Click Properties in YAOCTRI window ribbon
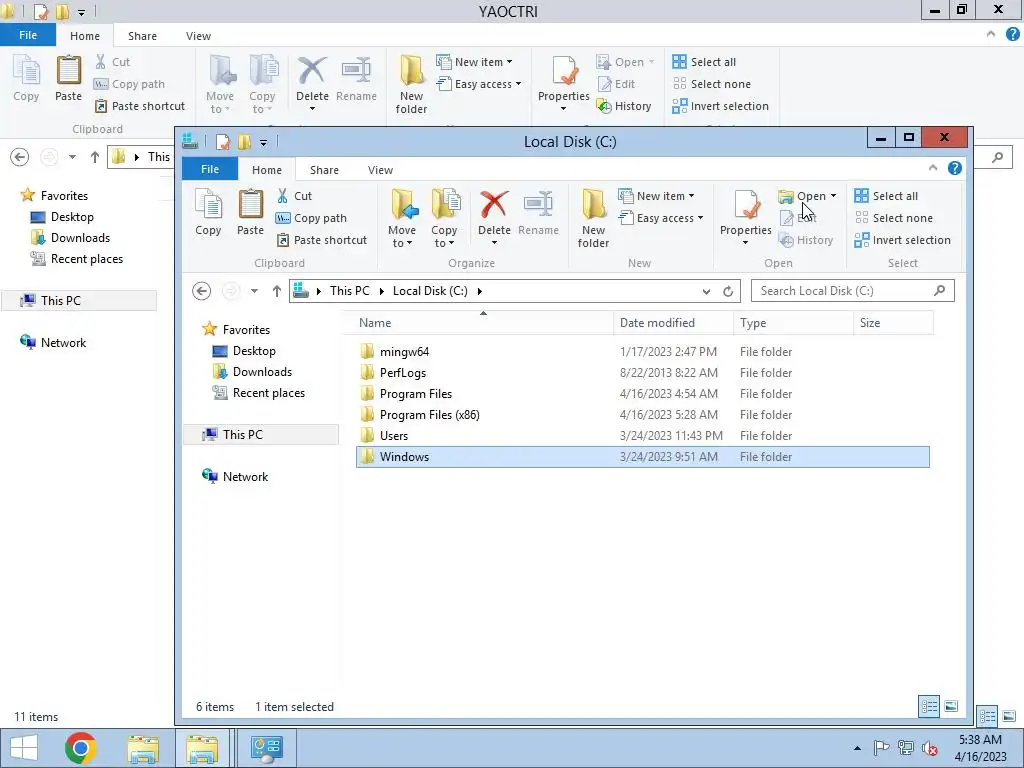Screen dimensions: 1024x768 [564, 84]
